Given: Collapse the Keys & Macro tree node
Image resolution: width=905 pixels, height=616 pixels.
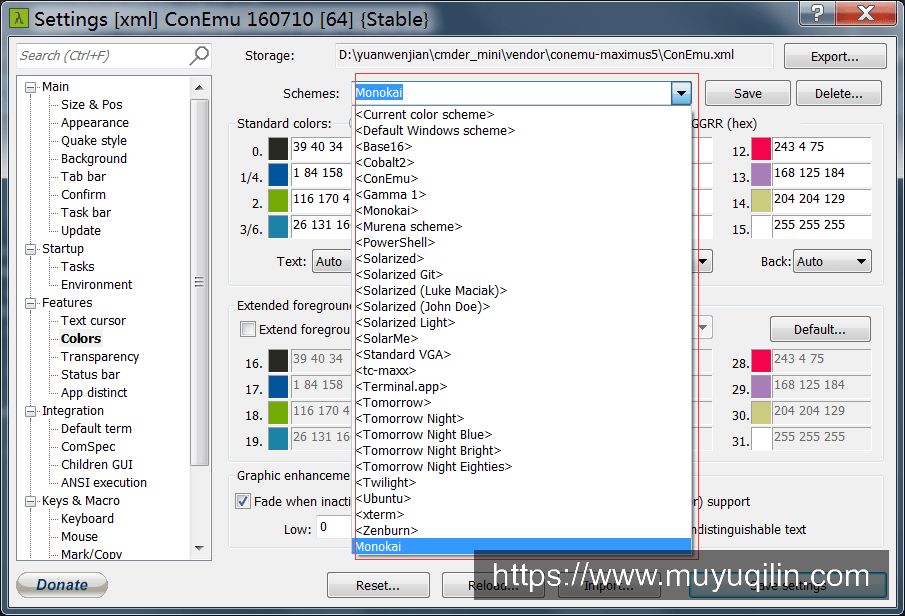Looking at the screenshot, I should (30, 502).
